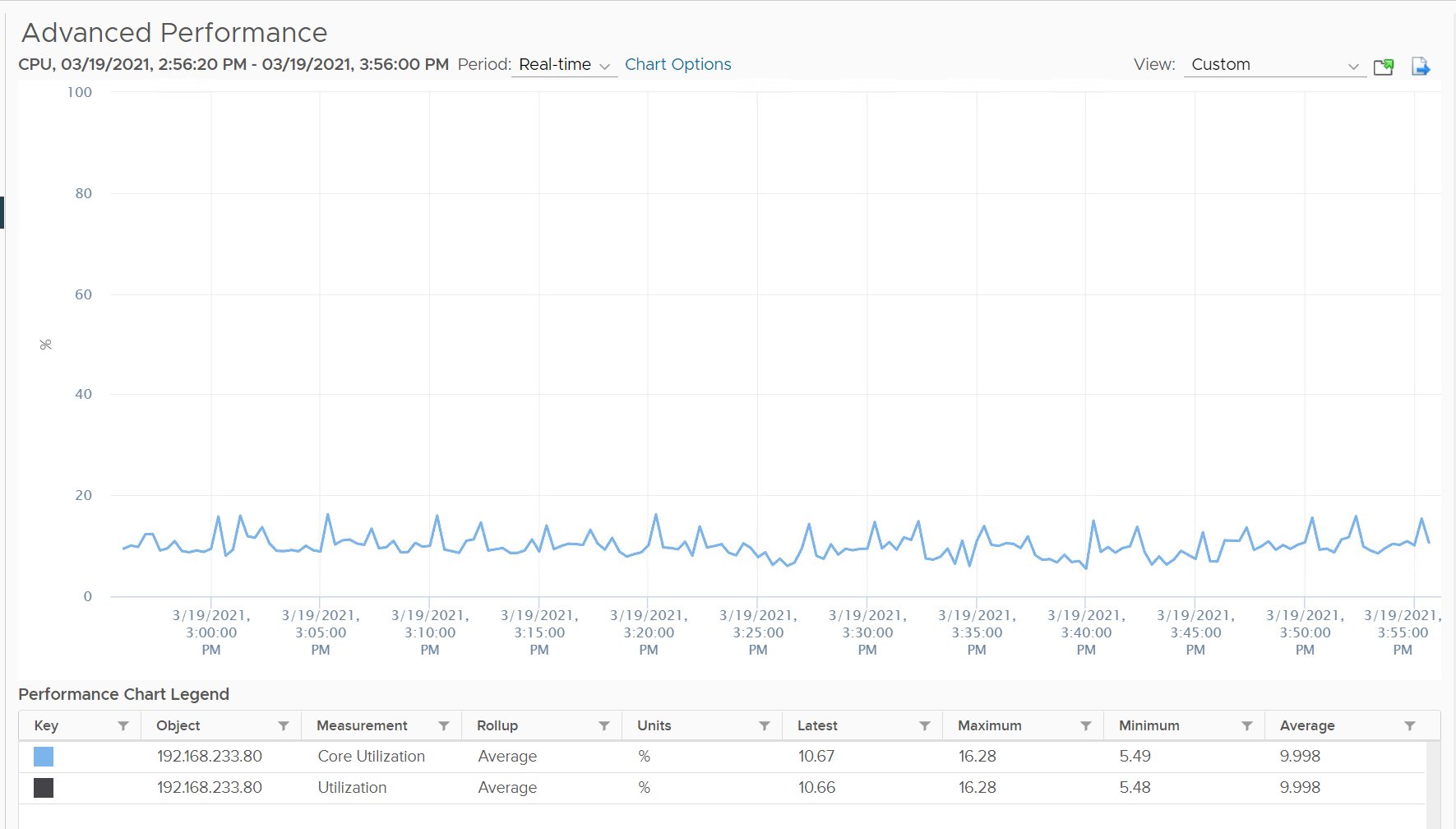Sort by the Units column header
The height and width of the screenshot is (829, 1456).
tap(654, 725)
